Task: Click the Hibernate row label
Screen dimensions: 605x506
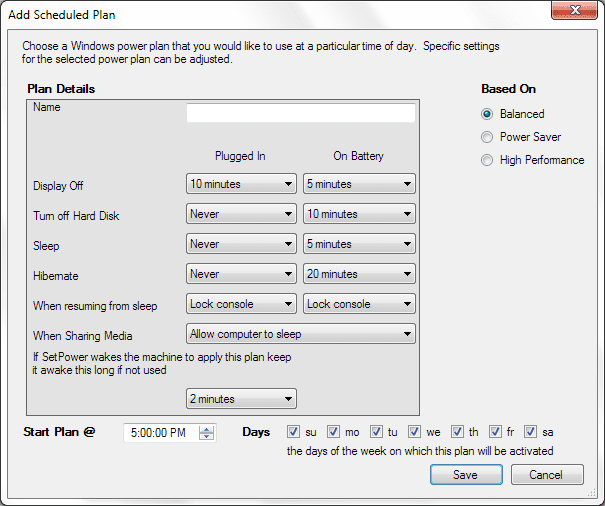Action: [x=56, y=276]
